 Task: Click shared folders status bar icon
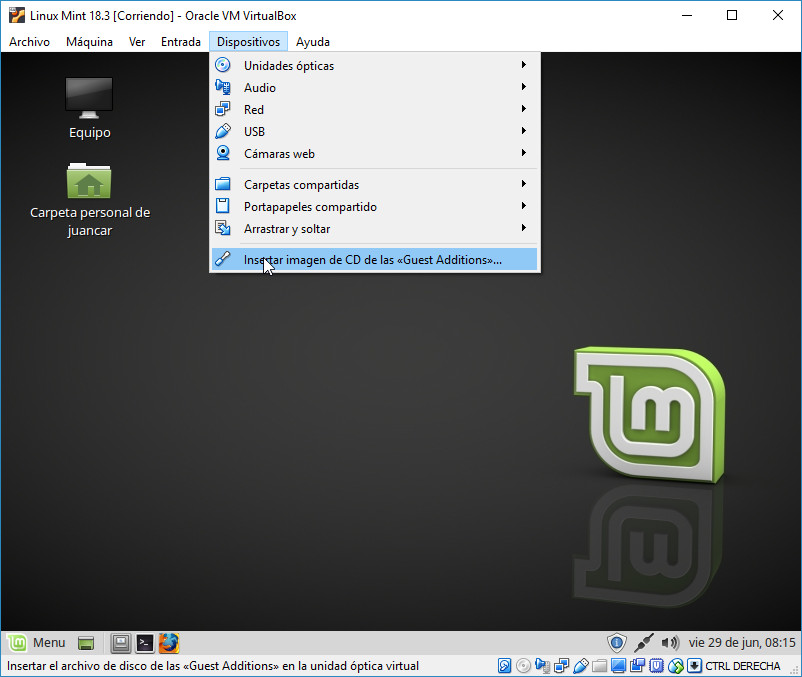599,666
